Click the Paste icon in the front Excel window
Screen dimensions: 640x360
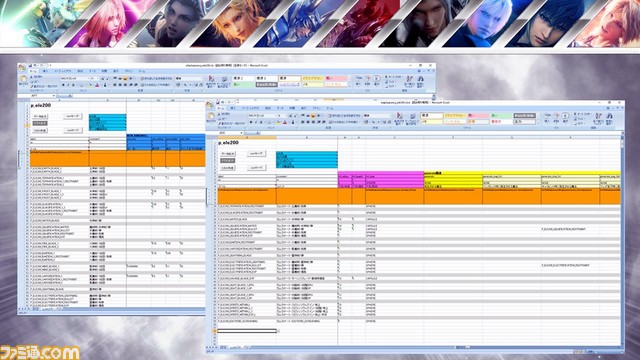tap(211, 116)
